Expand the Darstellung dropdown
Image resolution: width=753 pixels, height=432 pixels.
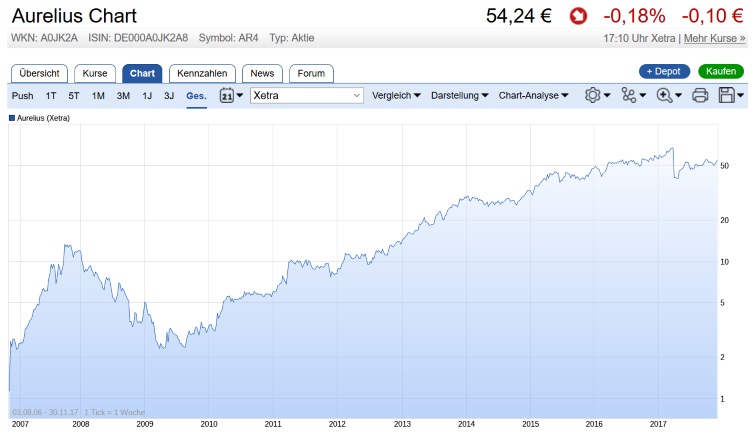coord(460,96)
